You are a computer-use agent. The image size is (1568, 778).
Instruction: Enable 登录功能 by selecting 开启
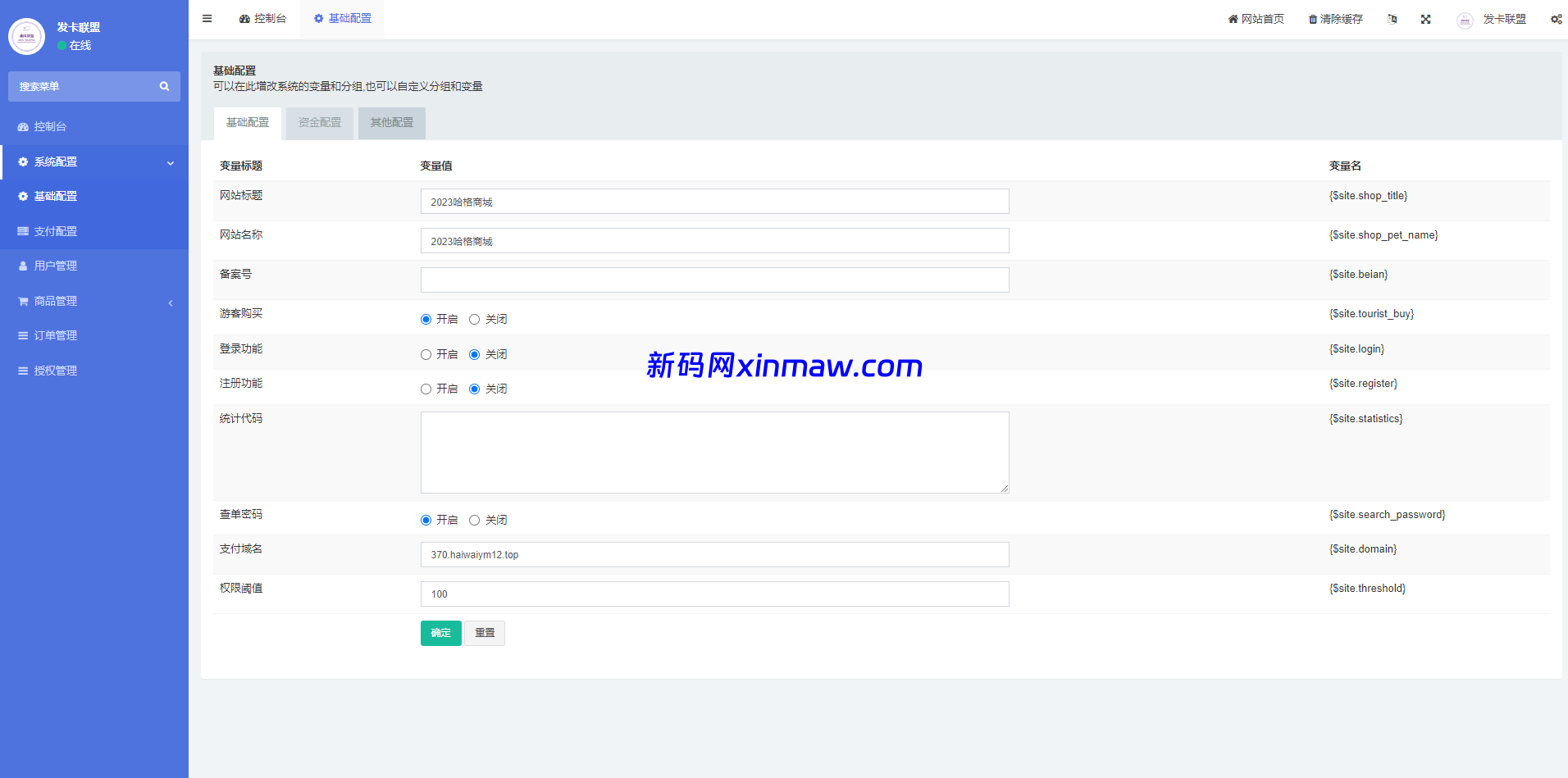click(x=426, y=355)
